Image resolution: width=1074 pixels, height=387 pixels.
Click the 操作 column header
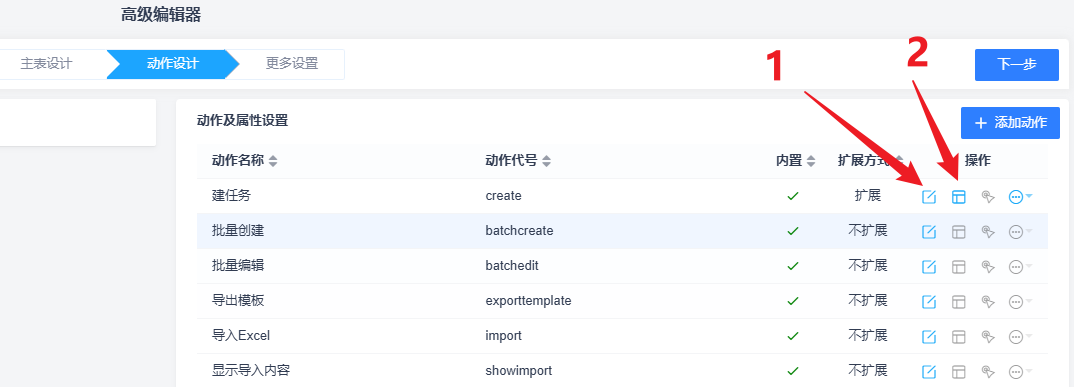(x=977, y=161)
